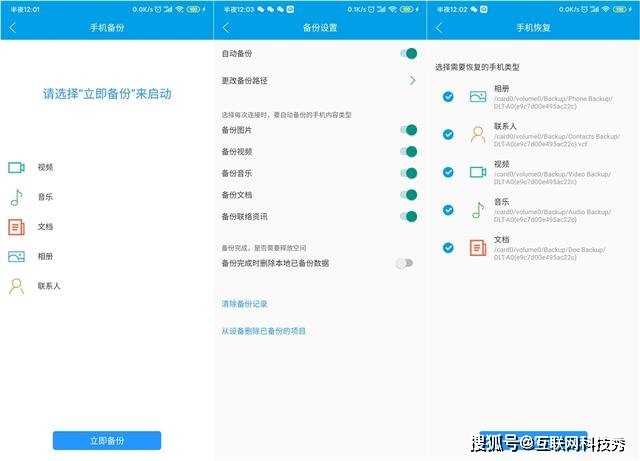Turn off the 自动备份 switch
Viewport: 640px width, 461px height.
click(409, 53)
